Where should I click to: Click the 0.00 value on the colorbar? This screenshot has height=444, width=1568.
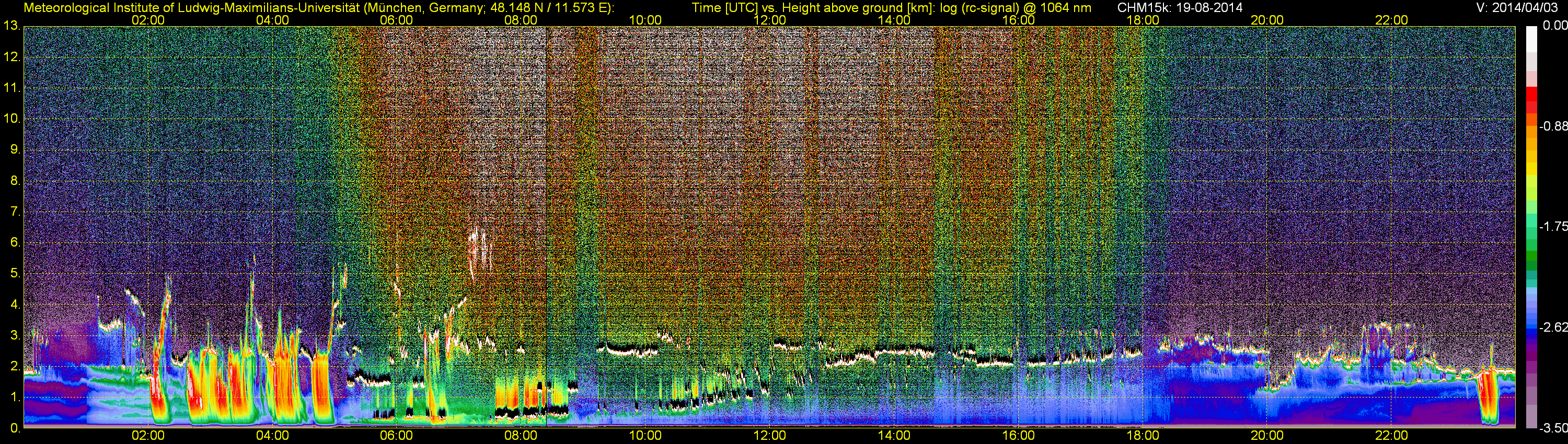[x=1555, y=26]
